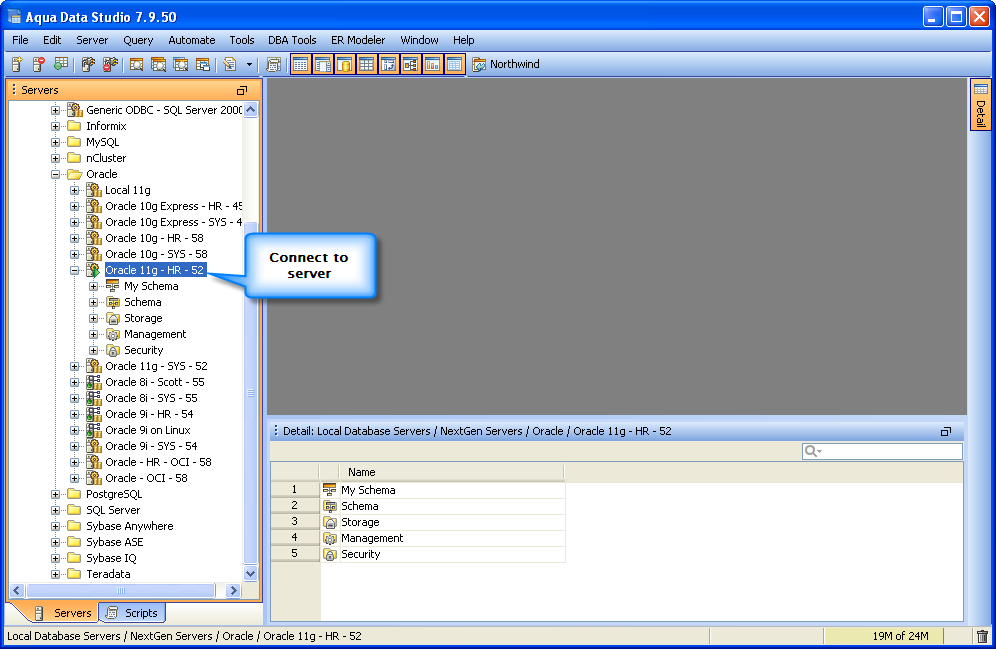Open the File menu
This screenshot has height=649, width=996.
pos(20,40)
